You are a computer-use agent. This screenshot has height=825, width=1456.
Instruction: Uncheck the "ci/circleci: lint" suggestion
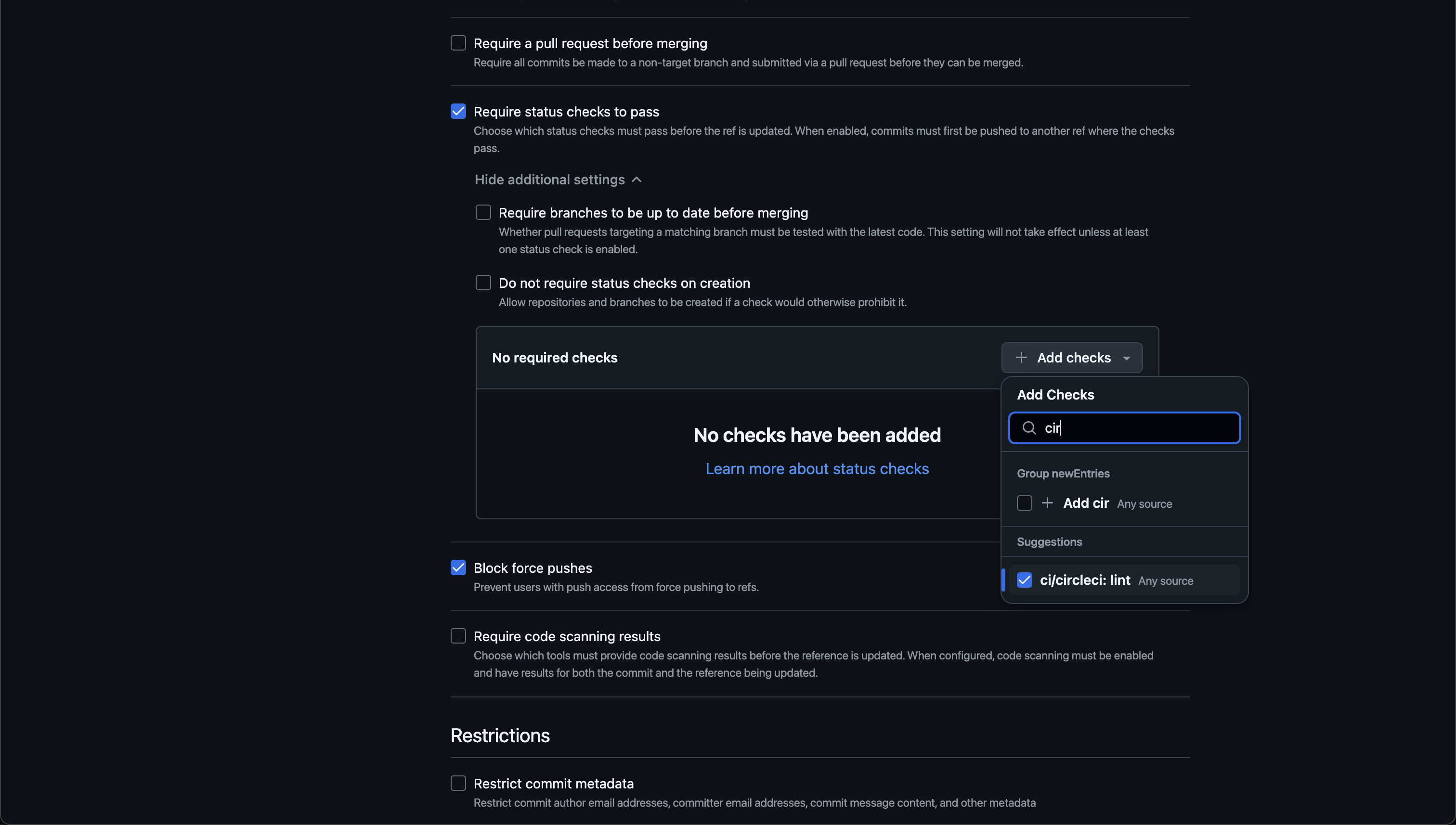click(1025, 580)
